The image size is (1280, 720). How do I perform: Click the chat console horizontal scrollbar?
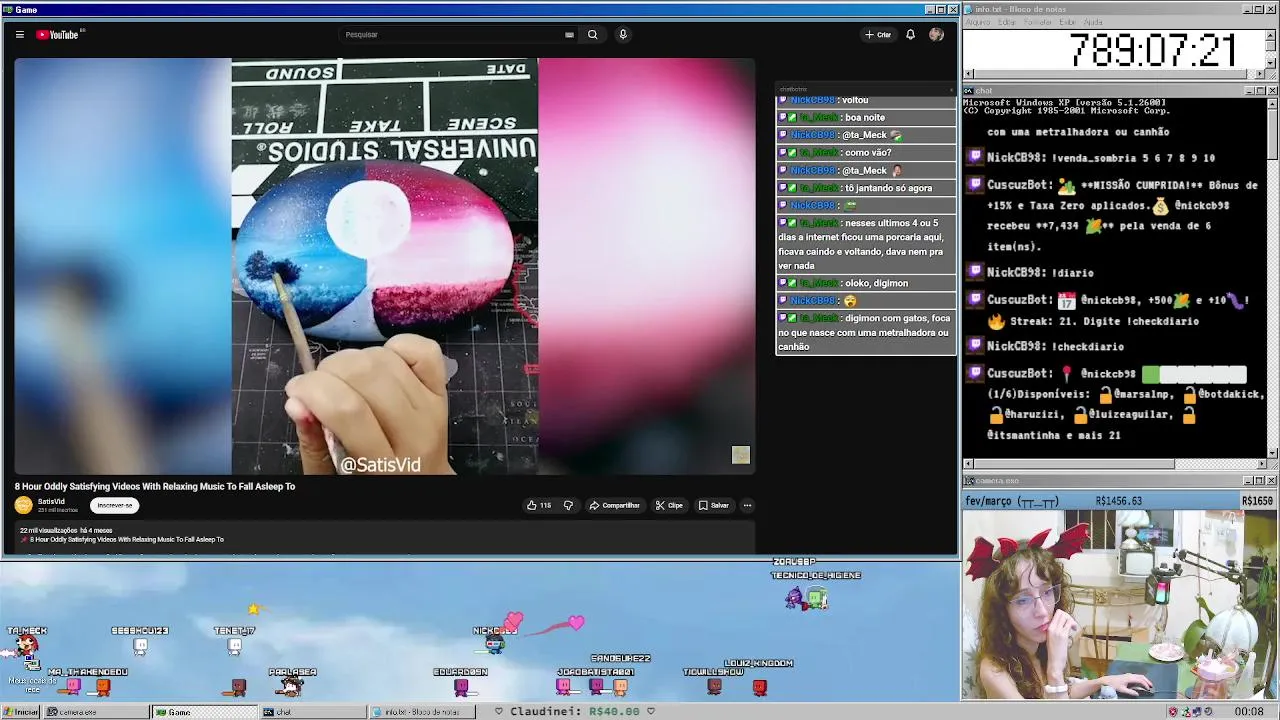(1115, 464)
